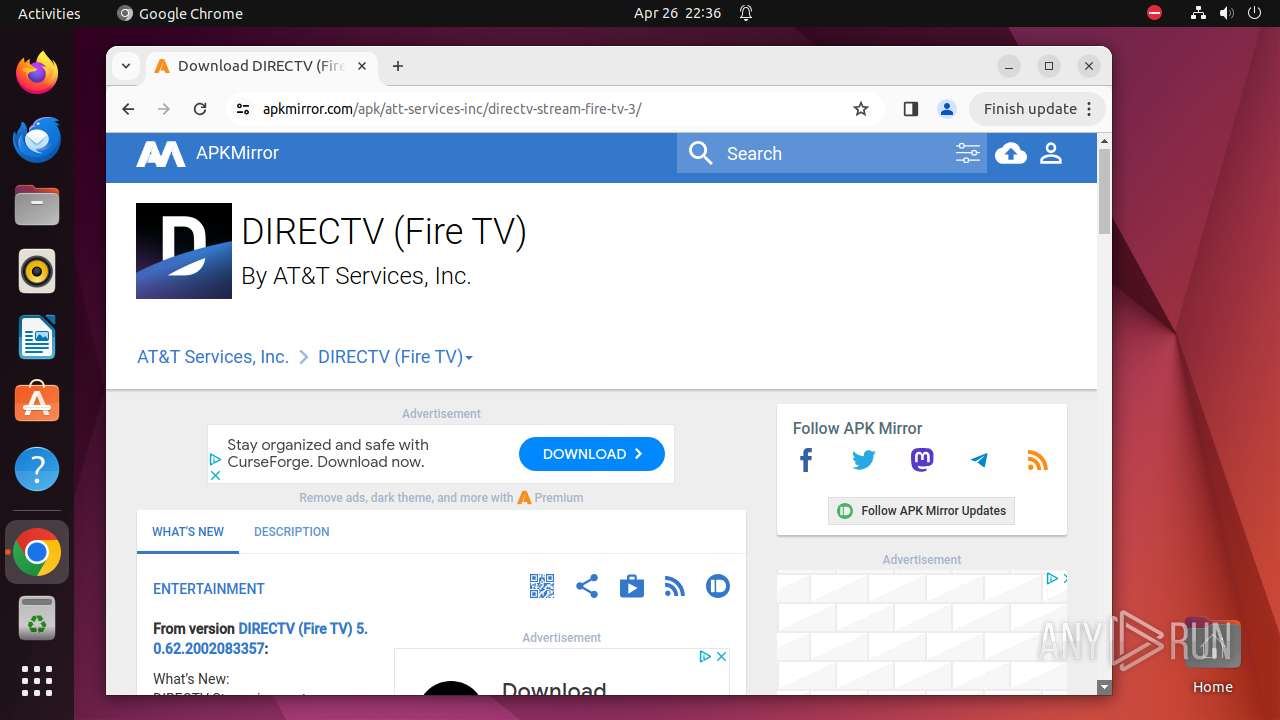
Task: Open the AT&T Services, Inc. breadcrumb link
Action: click(x=213, y=357)
